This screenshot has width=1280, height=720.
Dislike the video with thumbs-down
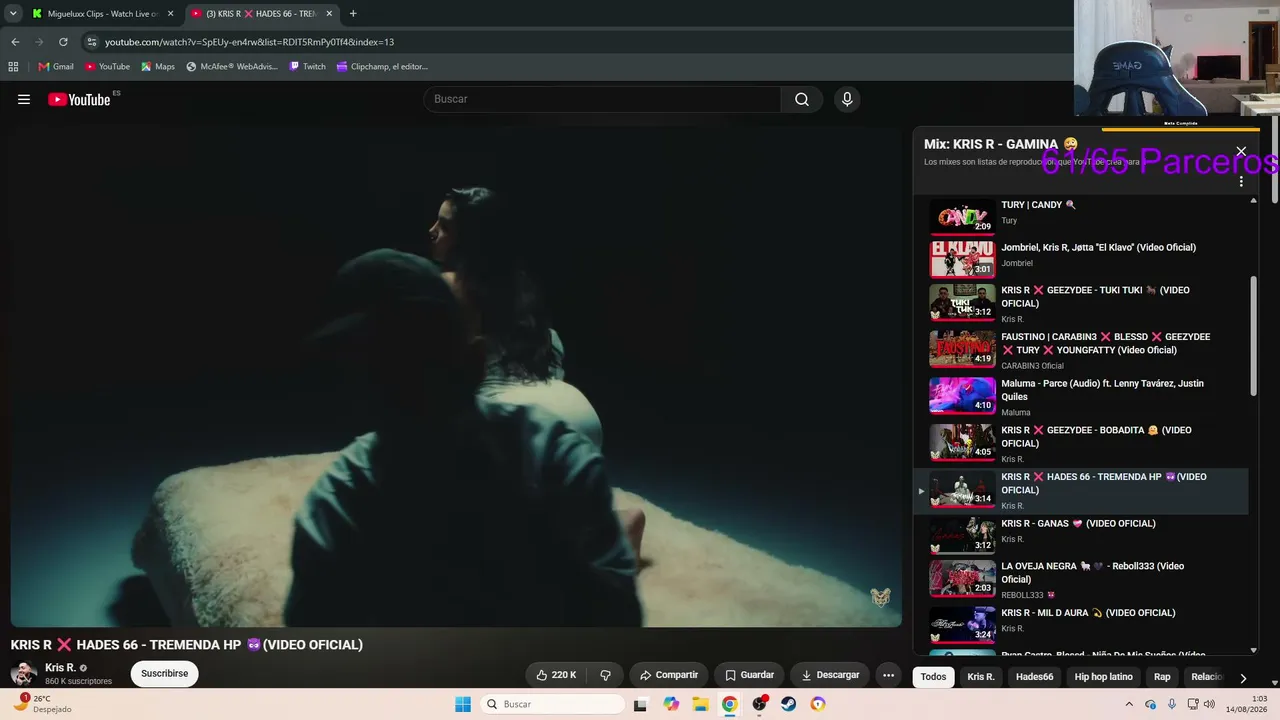click(x=605, y=675)
